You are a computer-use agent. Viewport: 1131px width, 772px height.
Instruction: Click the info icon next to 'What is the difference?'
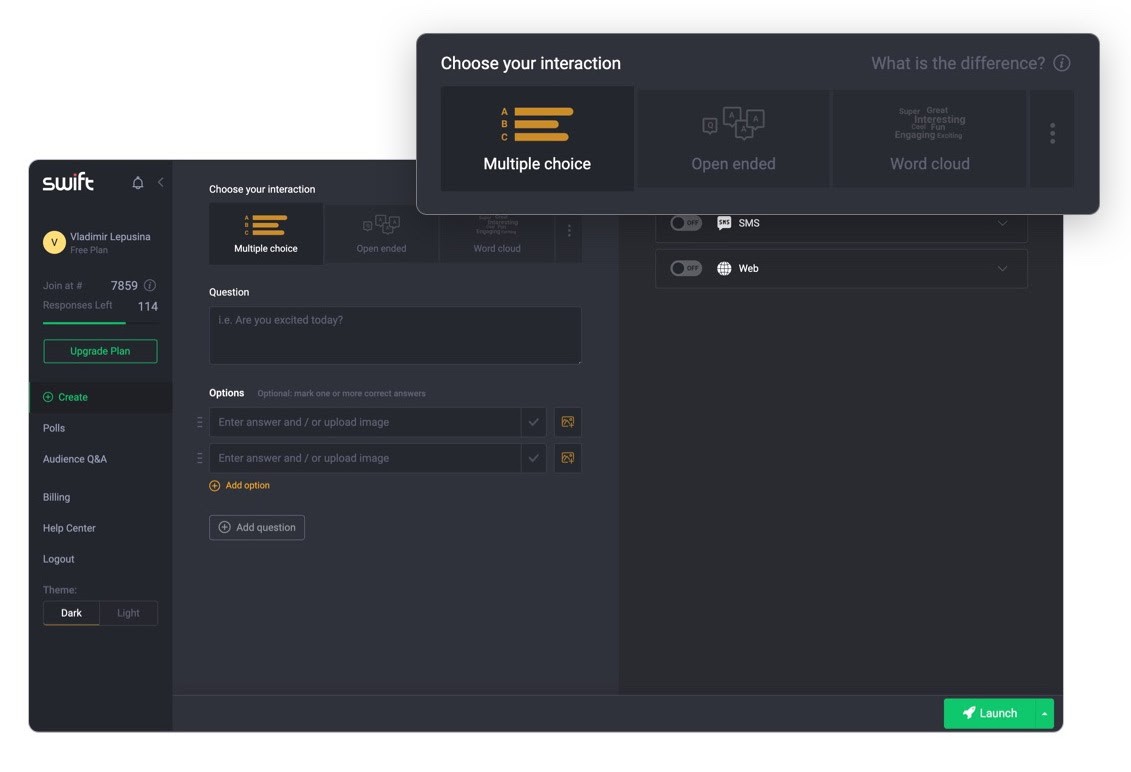tap(1062, 63)
